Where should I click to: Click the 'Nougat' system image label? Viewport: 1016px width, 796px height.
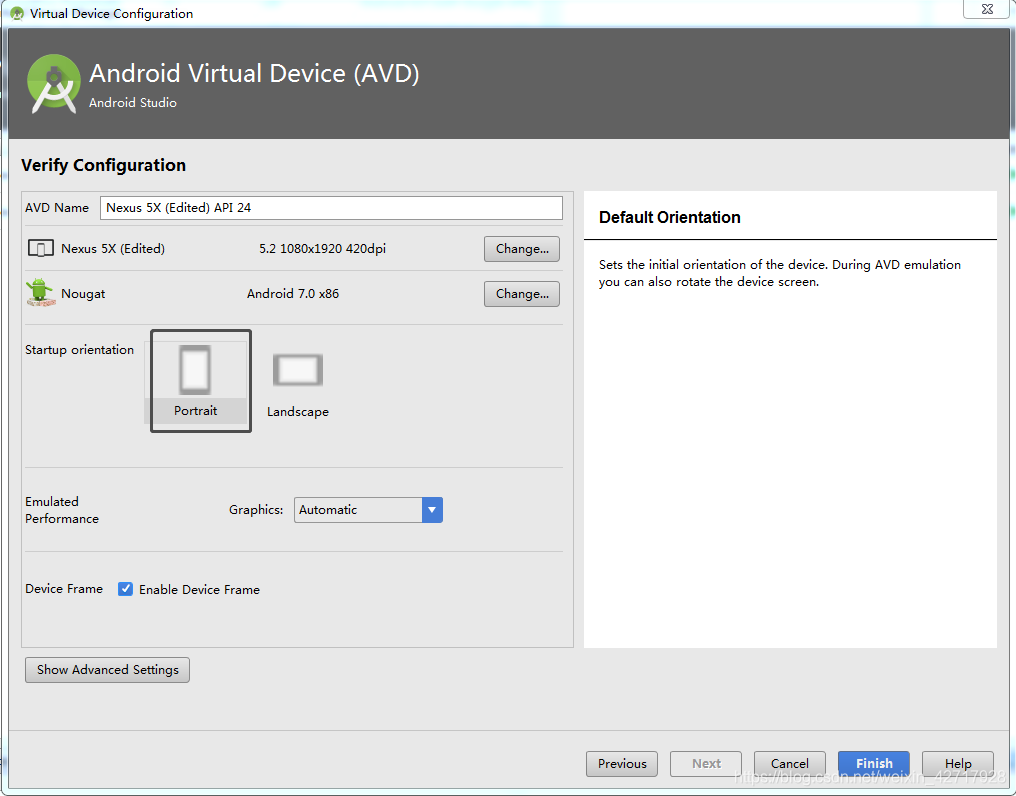click(x=83, y=294)
